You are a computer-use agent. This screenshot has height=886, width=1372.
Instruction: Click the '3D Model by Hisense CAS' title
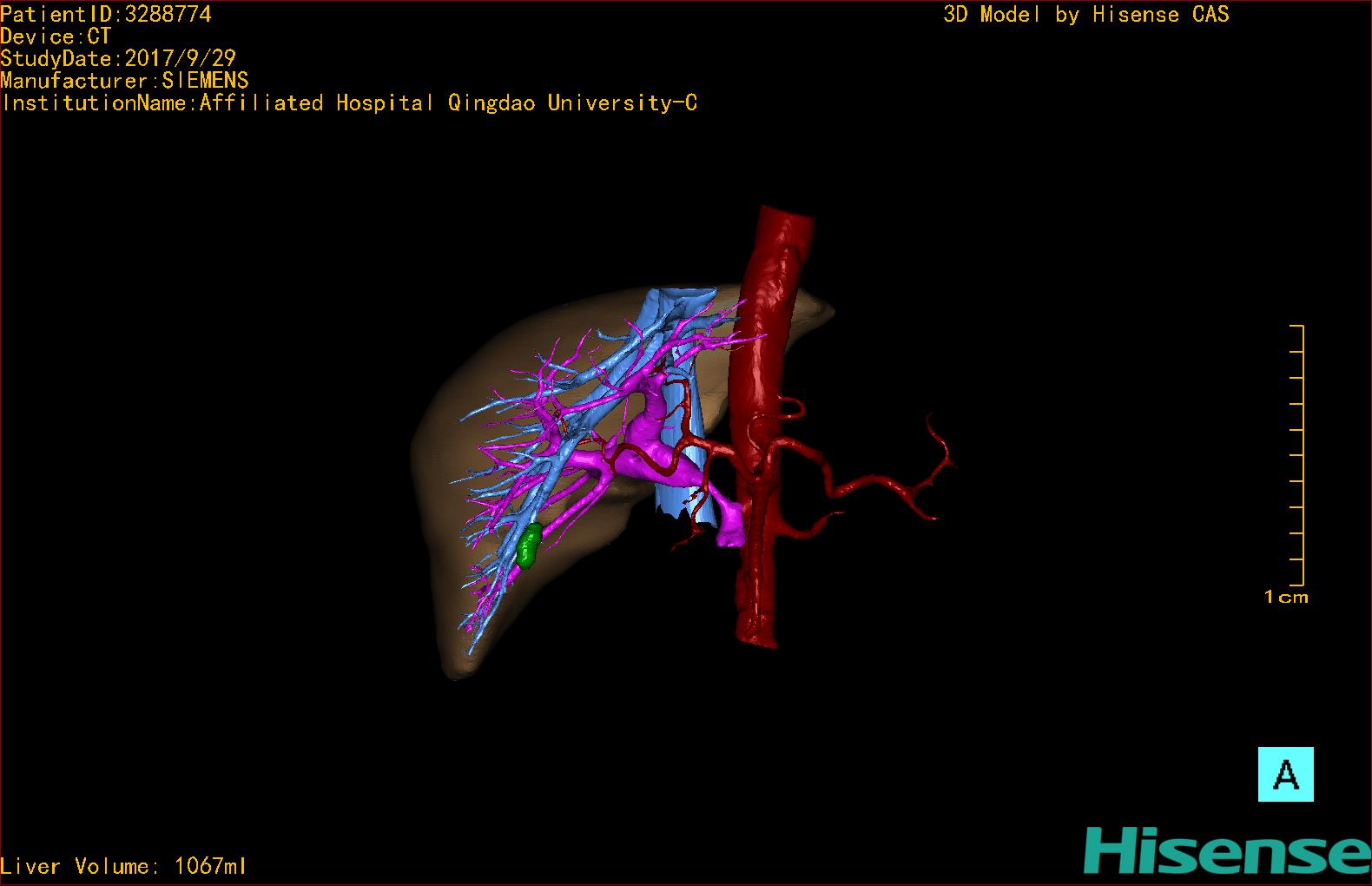(1085, 14)
